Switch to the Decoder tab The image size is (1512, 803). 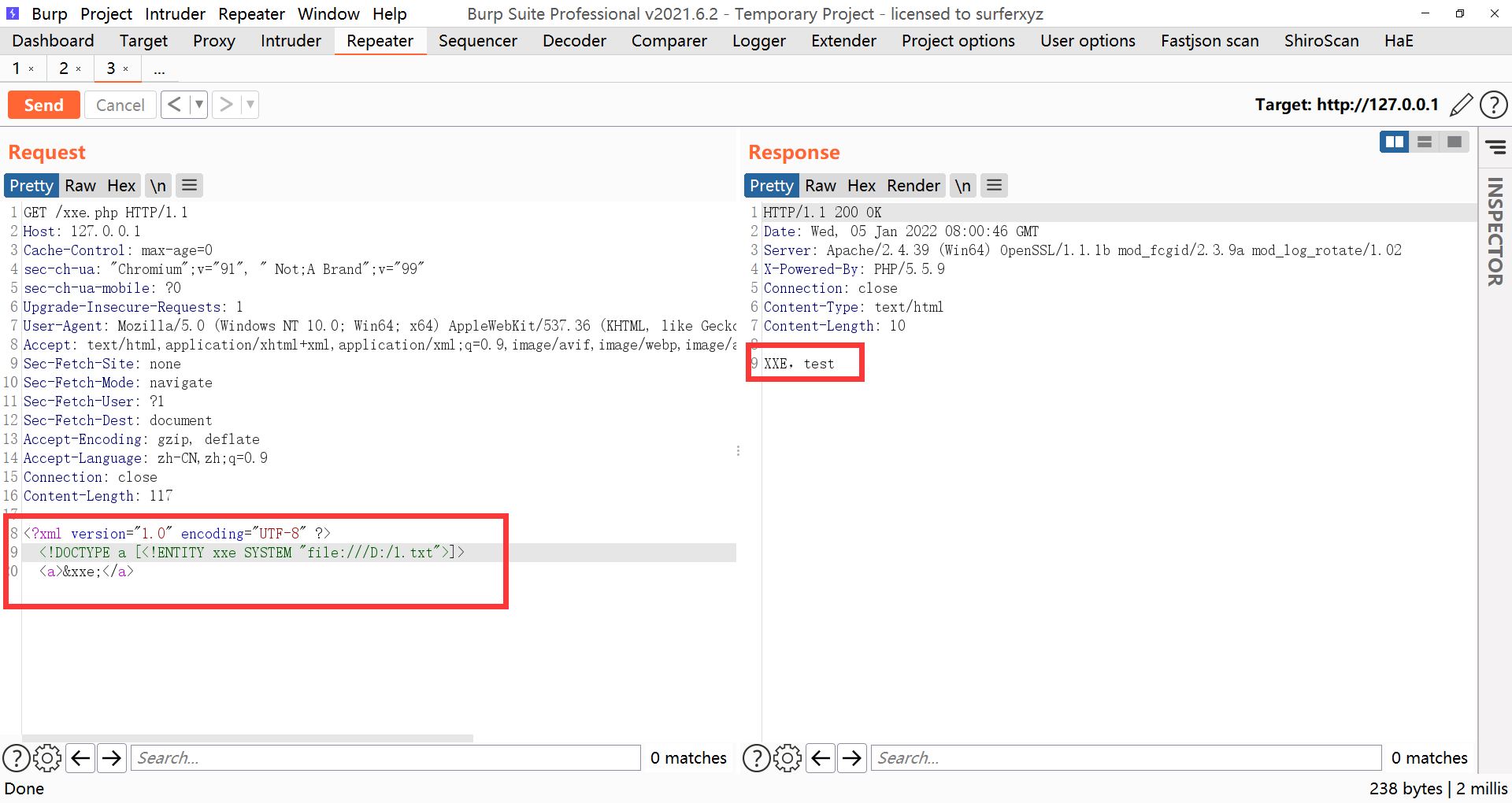pyautogui.click(x=574, y=40)
